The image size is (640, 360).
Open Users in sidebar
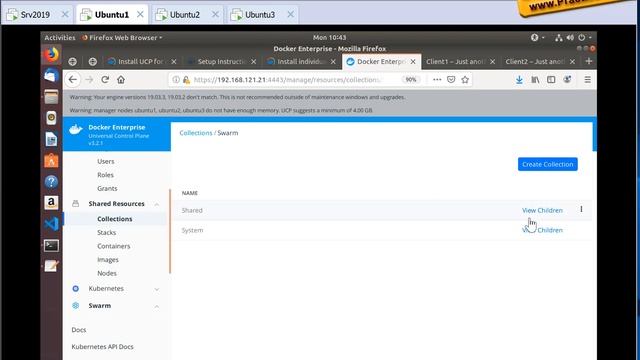(106, 161)
